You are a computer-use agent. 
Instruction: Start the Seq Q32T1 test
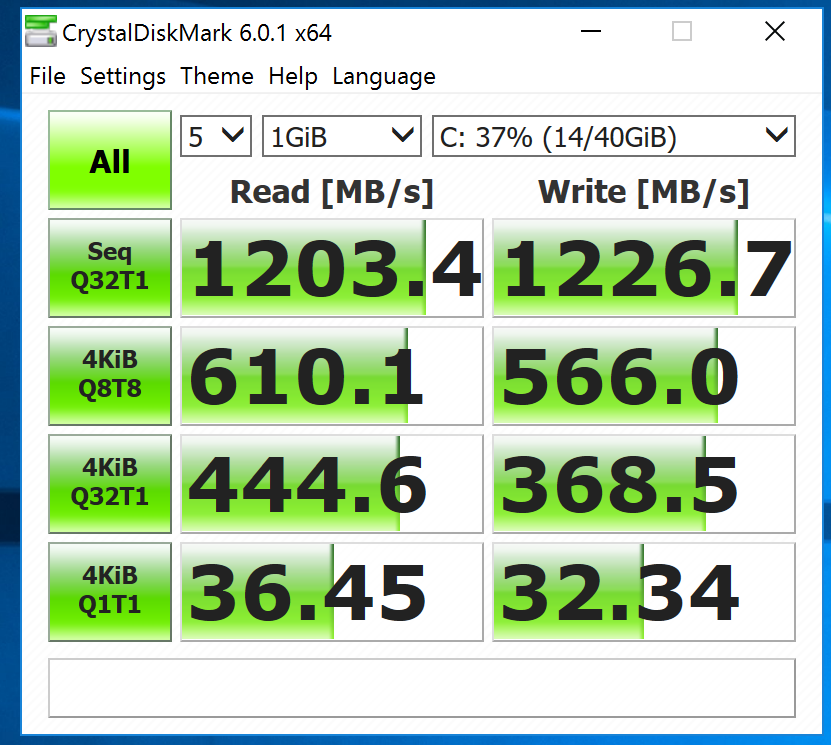click(110, 268)
